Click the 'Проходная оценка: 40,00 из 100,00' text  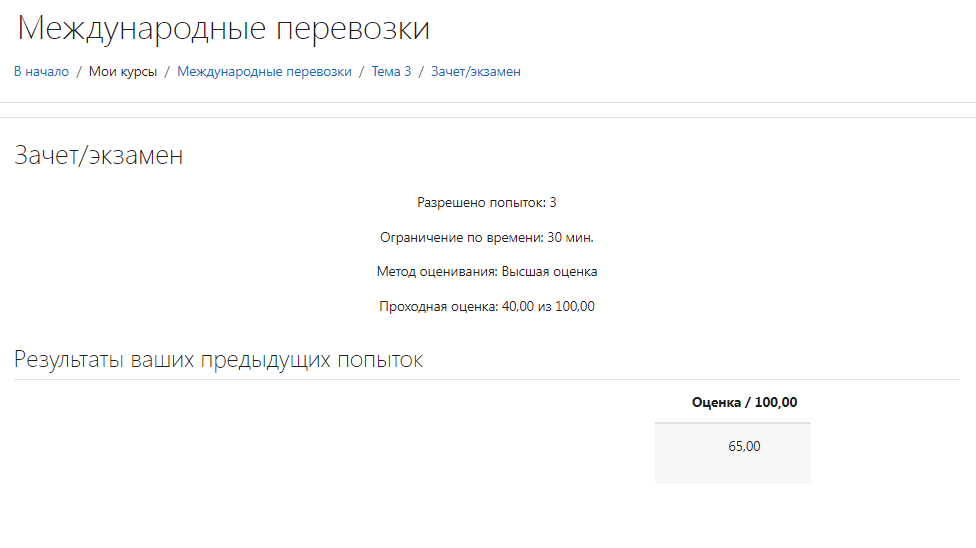point(487,306)
